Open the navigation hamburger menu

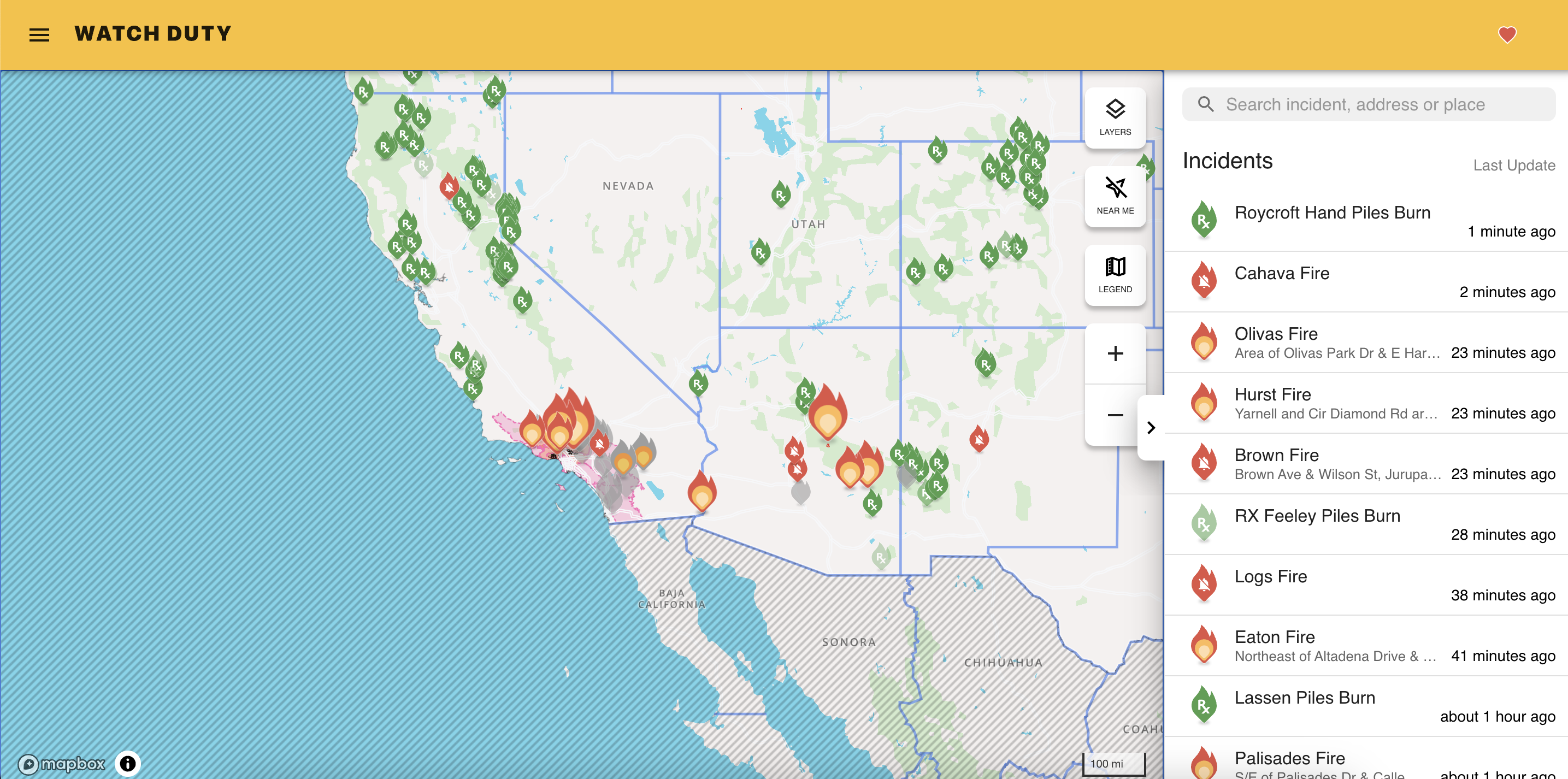pos(39,34)
